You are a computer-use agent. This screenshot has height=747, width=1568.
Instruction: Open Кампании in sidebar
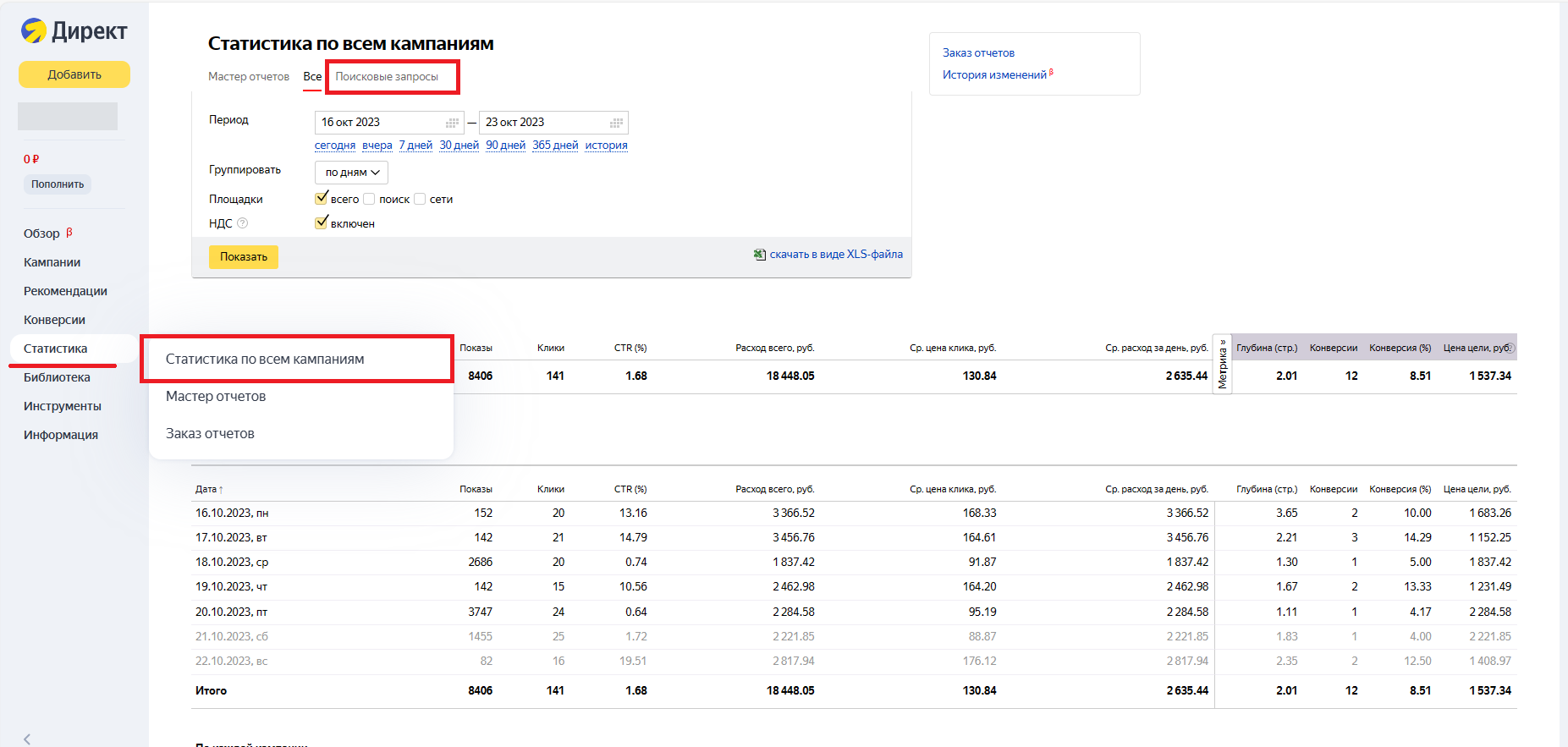click(52, 262)
